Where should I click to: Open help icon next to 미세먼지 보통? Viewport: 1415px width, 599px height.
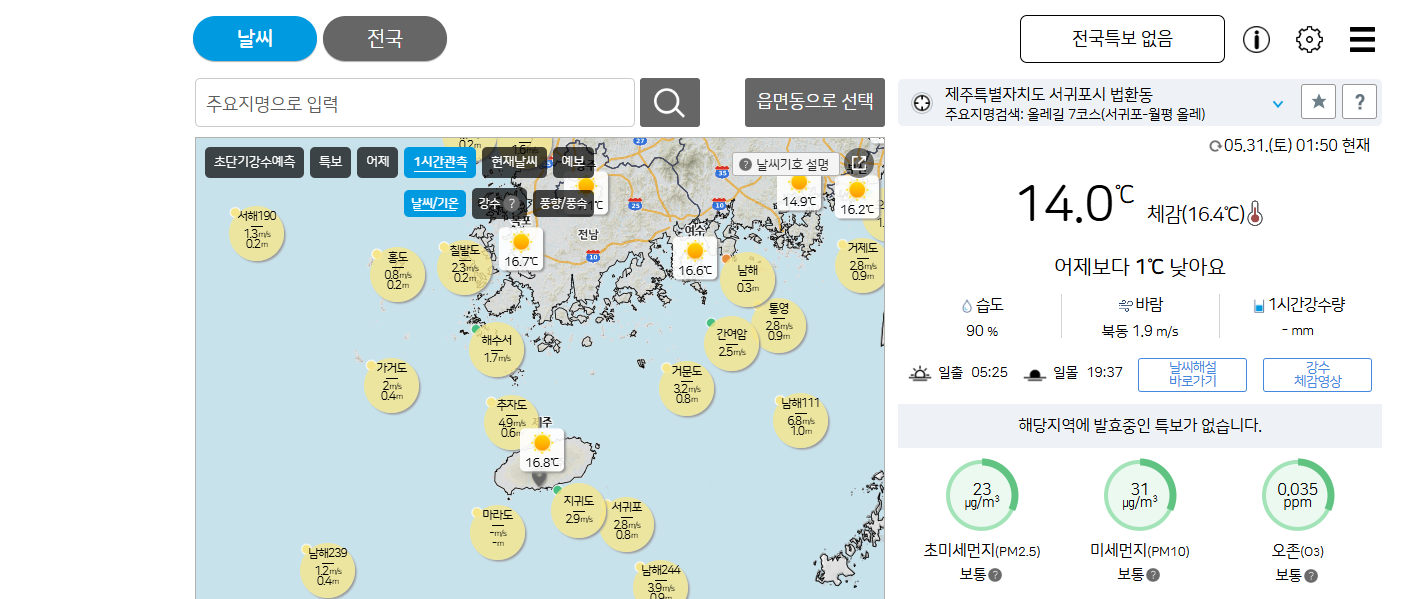click(x=1153, y=575)
